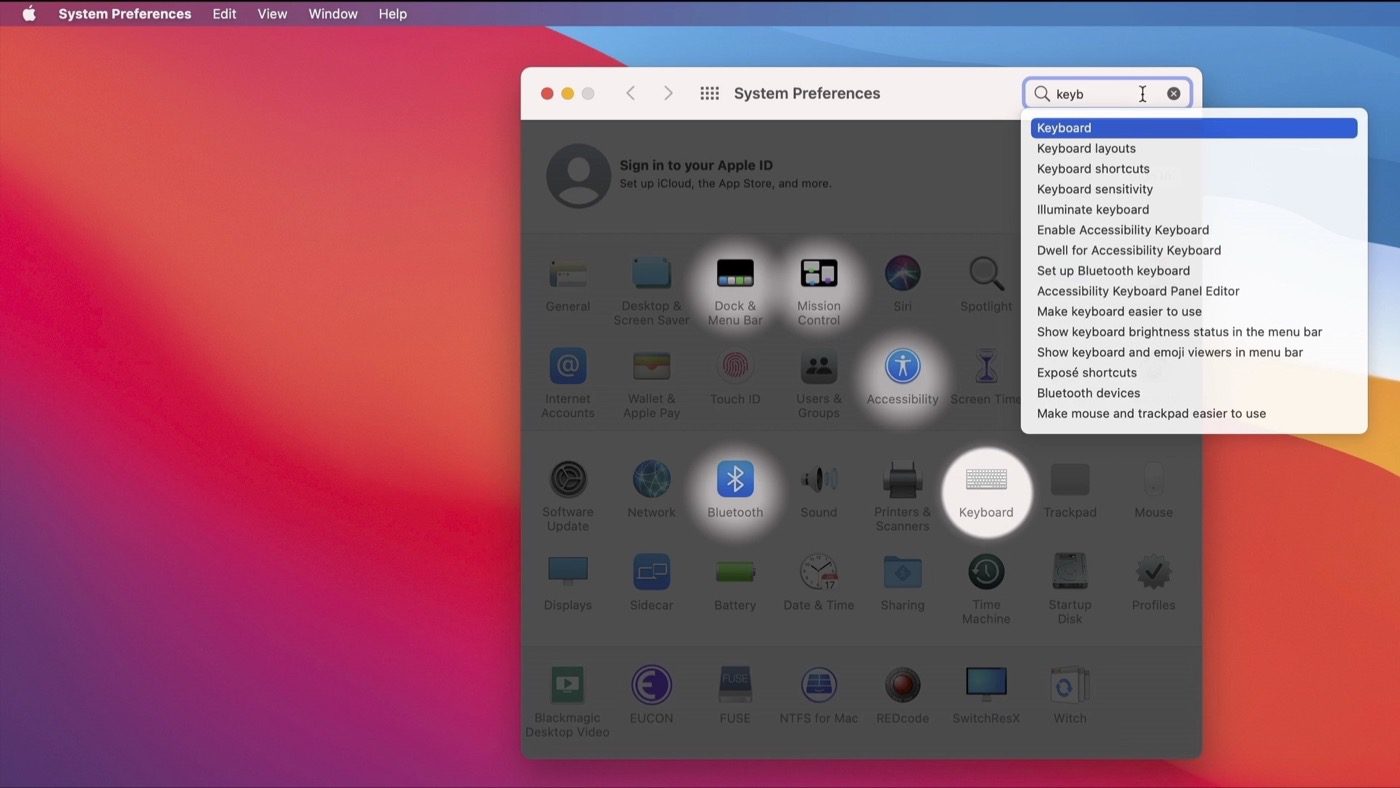The height and width of the screenshot is (788, 1400).
Task: Open the Trackpad preference pane
Action: coord(1070,480)
